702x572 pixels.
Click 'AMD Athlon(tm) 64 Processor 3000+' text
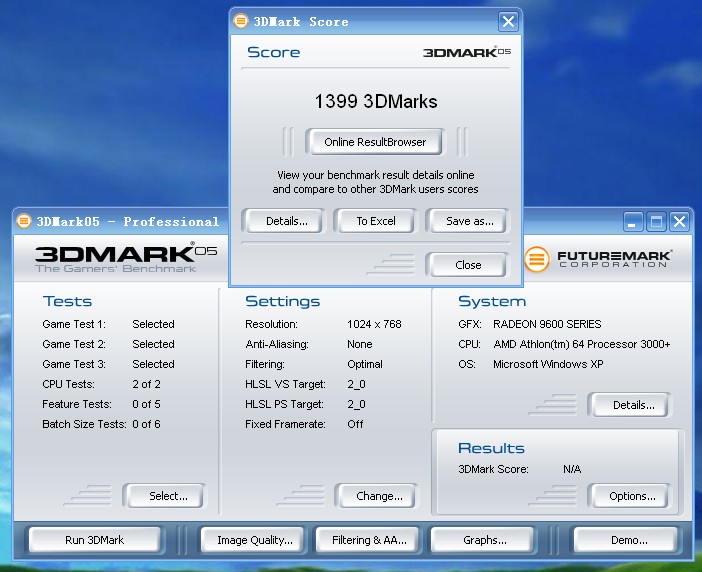(582, 344)
